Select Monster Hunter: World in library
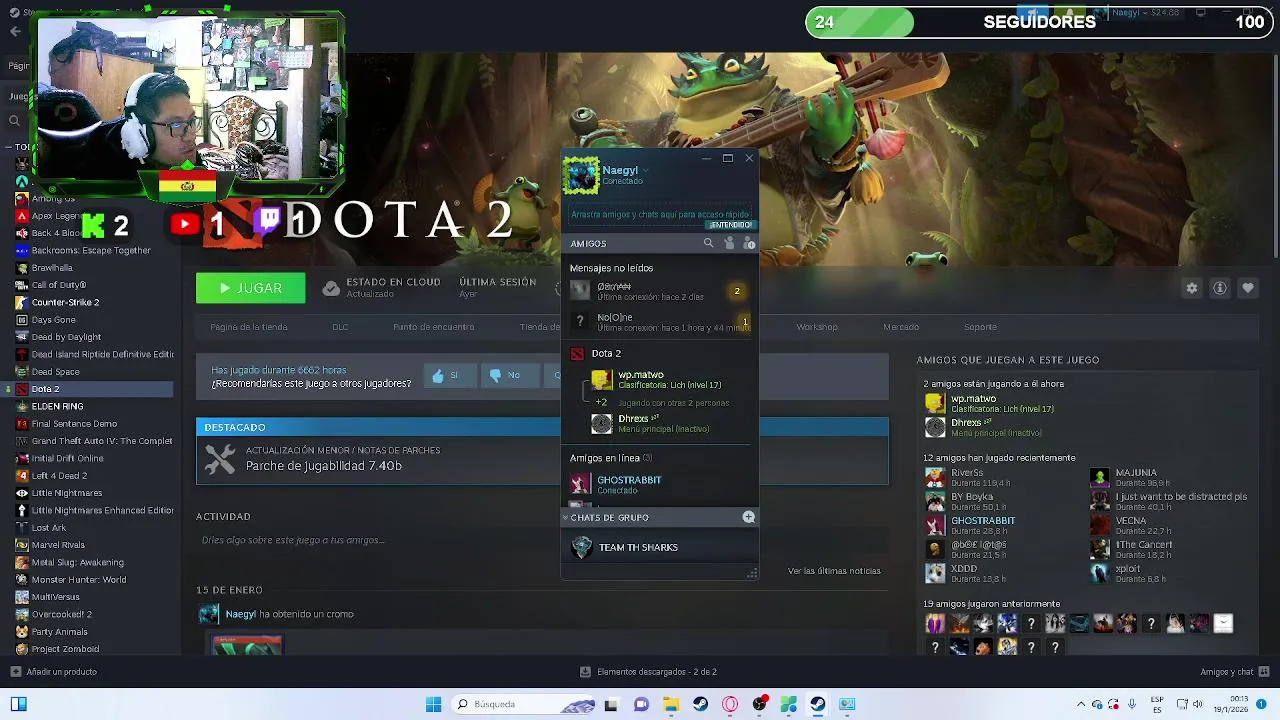 click(90, 580)
